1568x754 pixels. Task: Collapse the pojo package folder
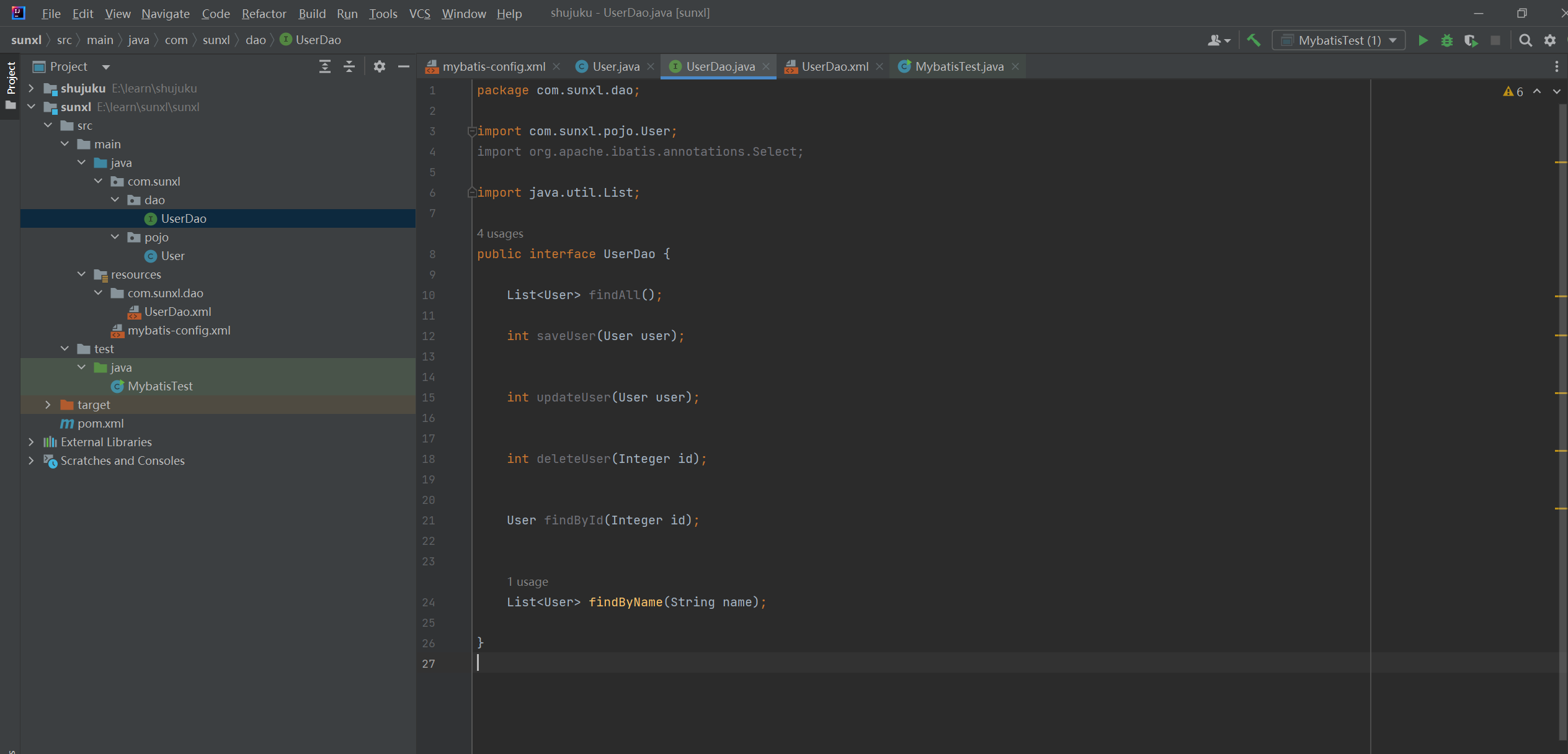coord(115,237)
